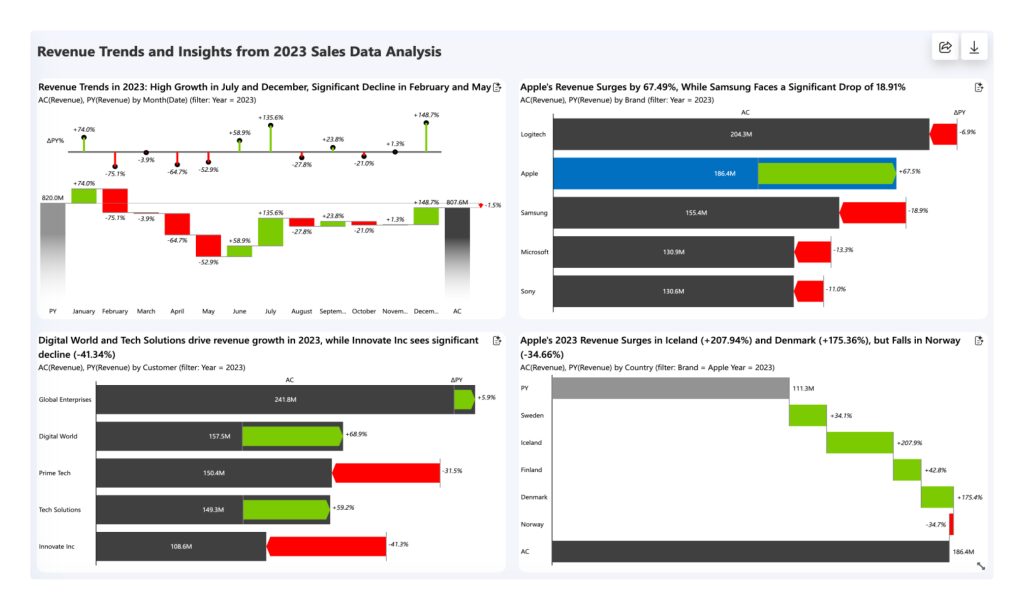The image size is (1024, 610).
Task: Click the share icon in the top toolbar
Action: pyautogui.click(x=943, y=46)
